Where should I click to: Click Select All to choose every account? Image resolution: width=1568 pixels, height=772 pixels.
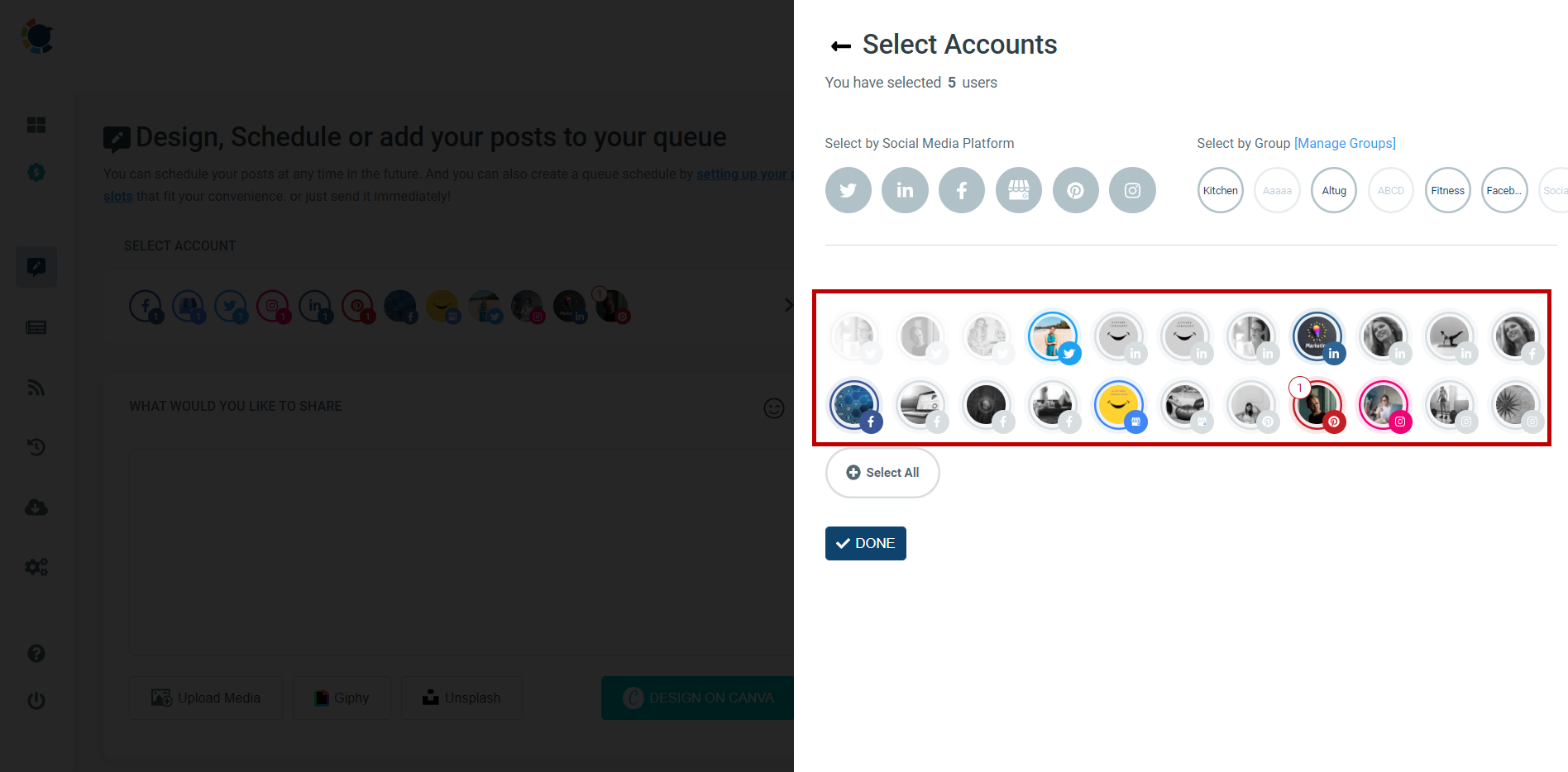pyautogui.click(x=882, y=472)
